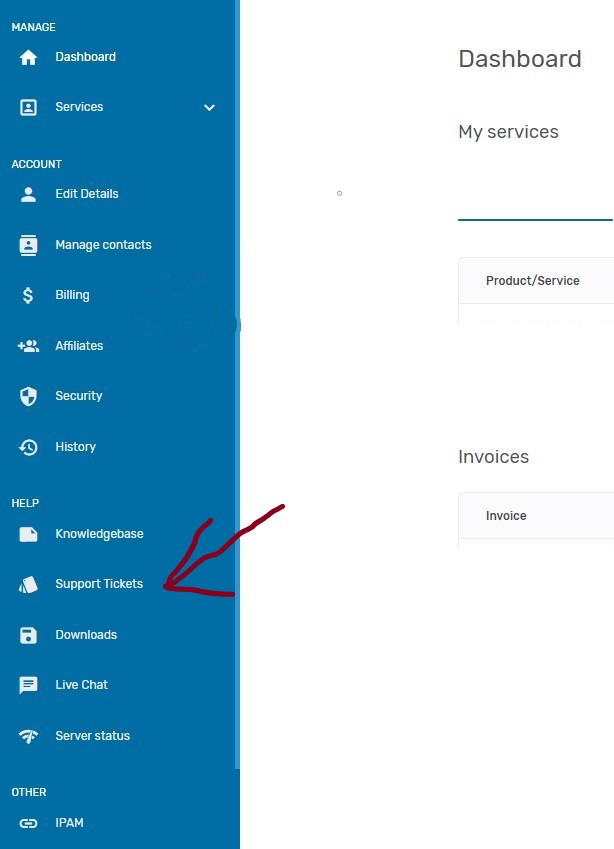The image size is (614, 849).
Task: Open the Edit Details text link
Action: click(x=87, y=194)
